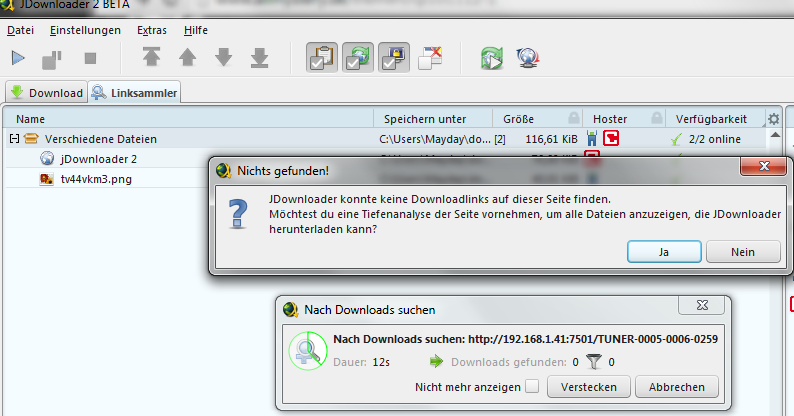Close the Nach Downloads suchen dialog
Screen dimensions: 794x416
click(702, 305)
